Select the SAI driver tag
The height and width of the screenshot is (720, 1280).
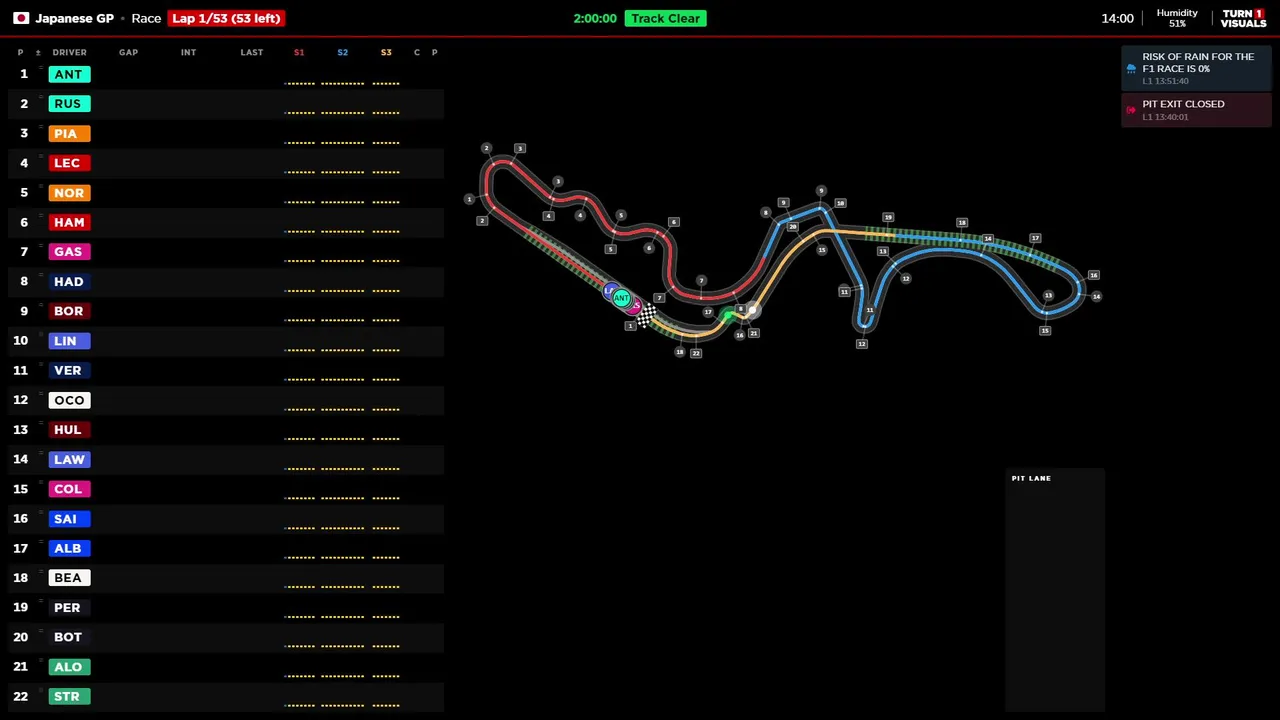pyautogui.click(x=69, y=519)
